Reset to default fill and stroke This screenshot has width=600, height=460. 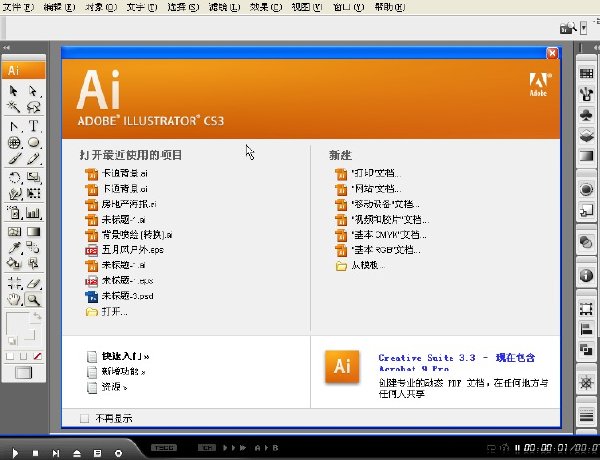pos(12,340)
